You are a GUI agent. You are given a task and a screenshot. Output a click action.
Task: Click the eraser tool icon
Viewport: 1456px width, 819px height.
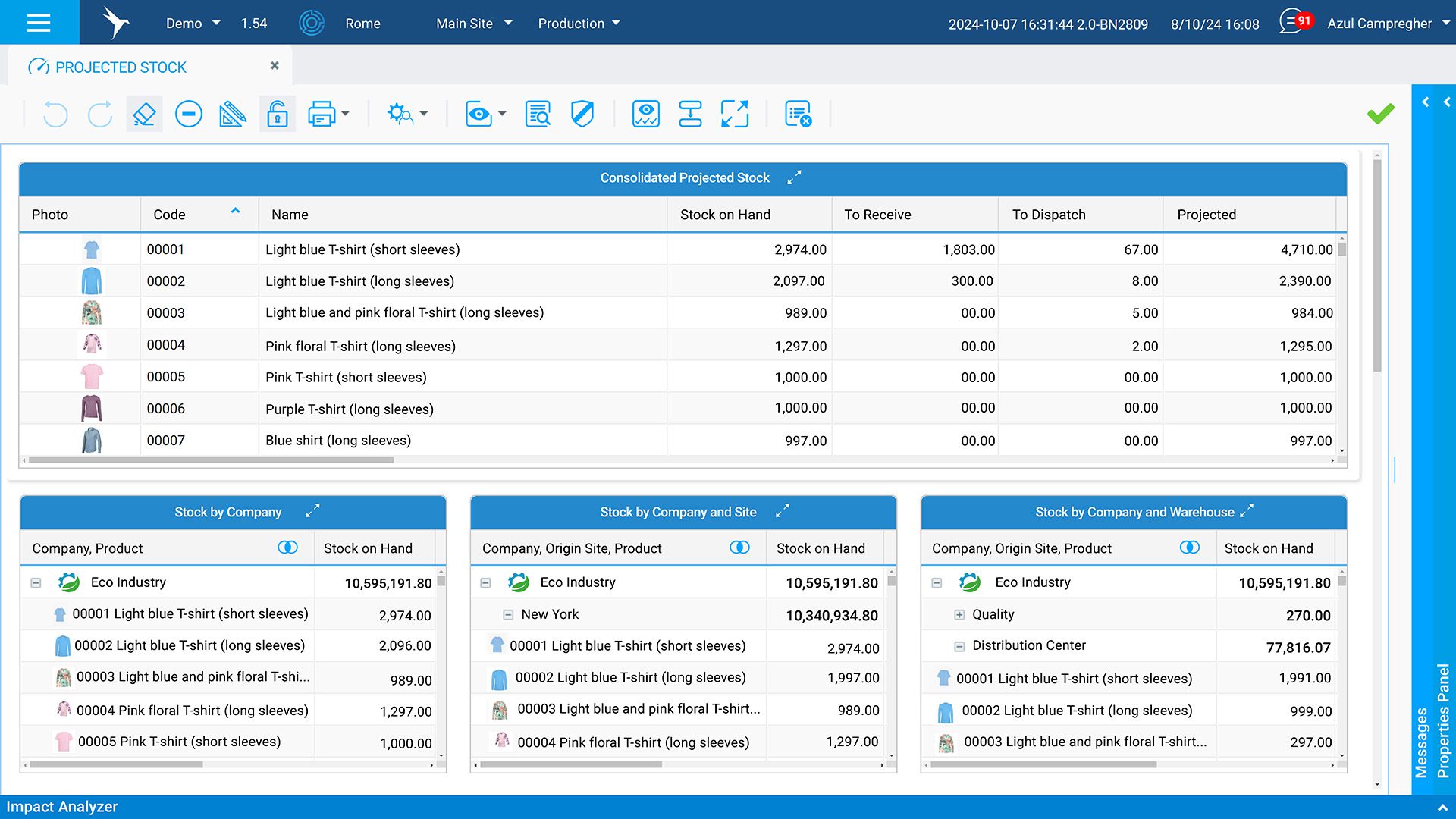click(144, 115)
